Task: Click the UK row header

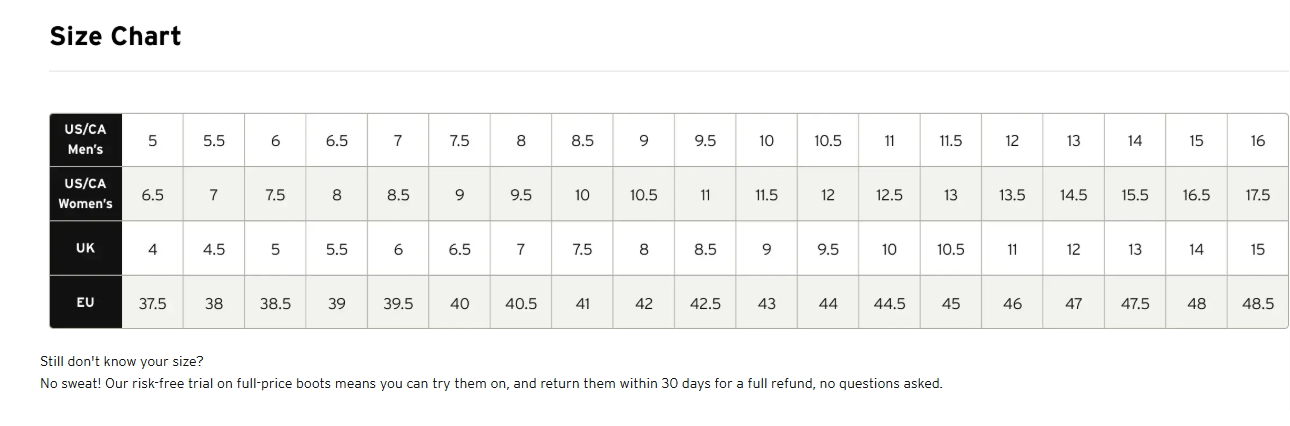Action: click(85, 248)
